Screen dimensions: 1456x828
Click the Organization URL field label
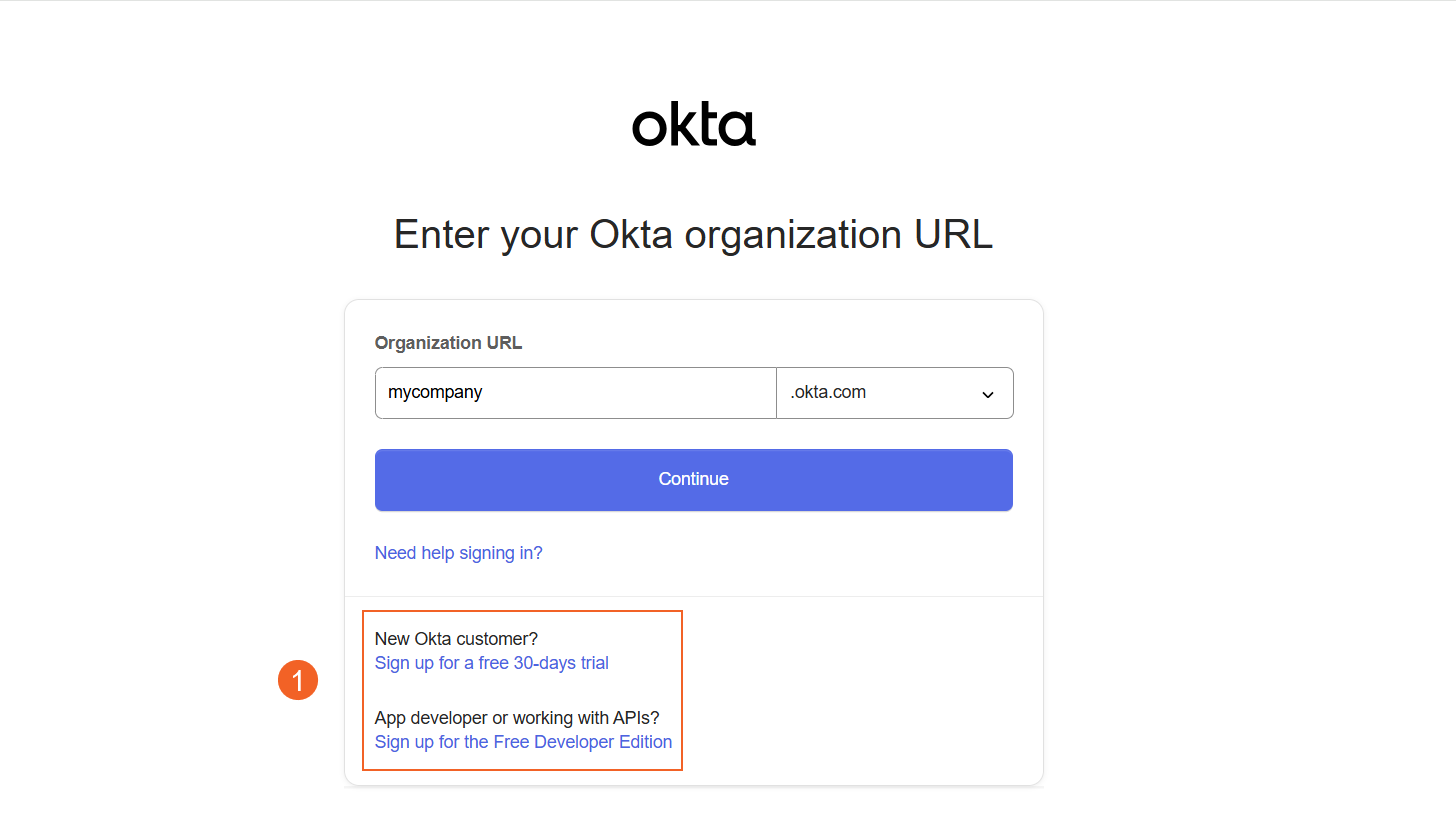(448, 343)
